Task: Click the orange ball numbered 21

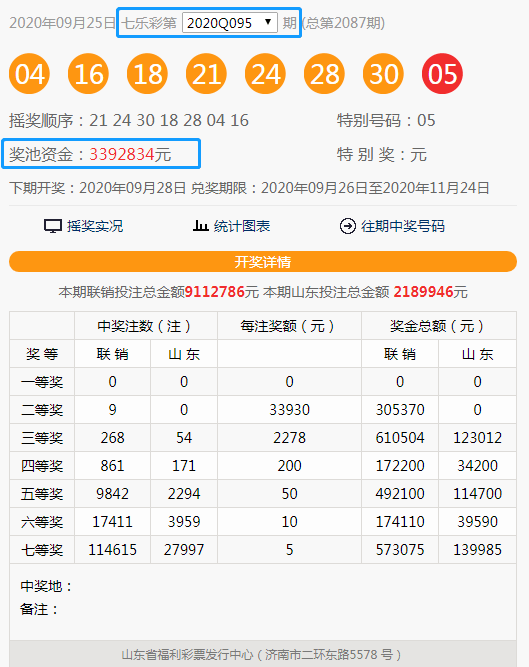Action: 206,74
